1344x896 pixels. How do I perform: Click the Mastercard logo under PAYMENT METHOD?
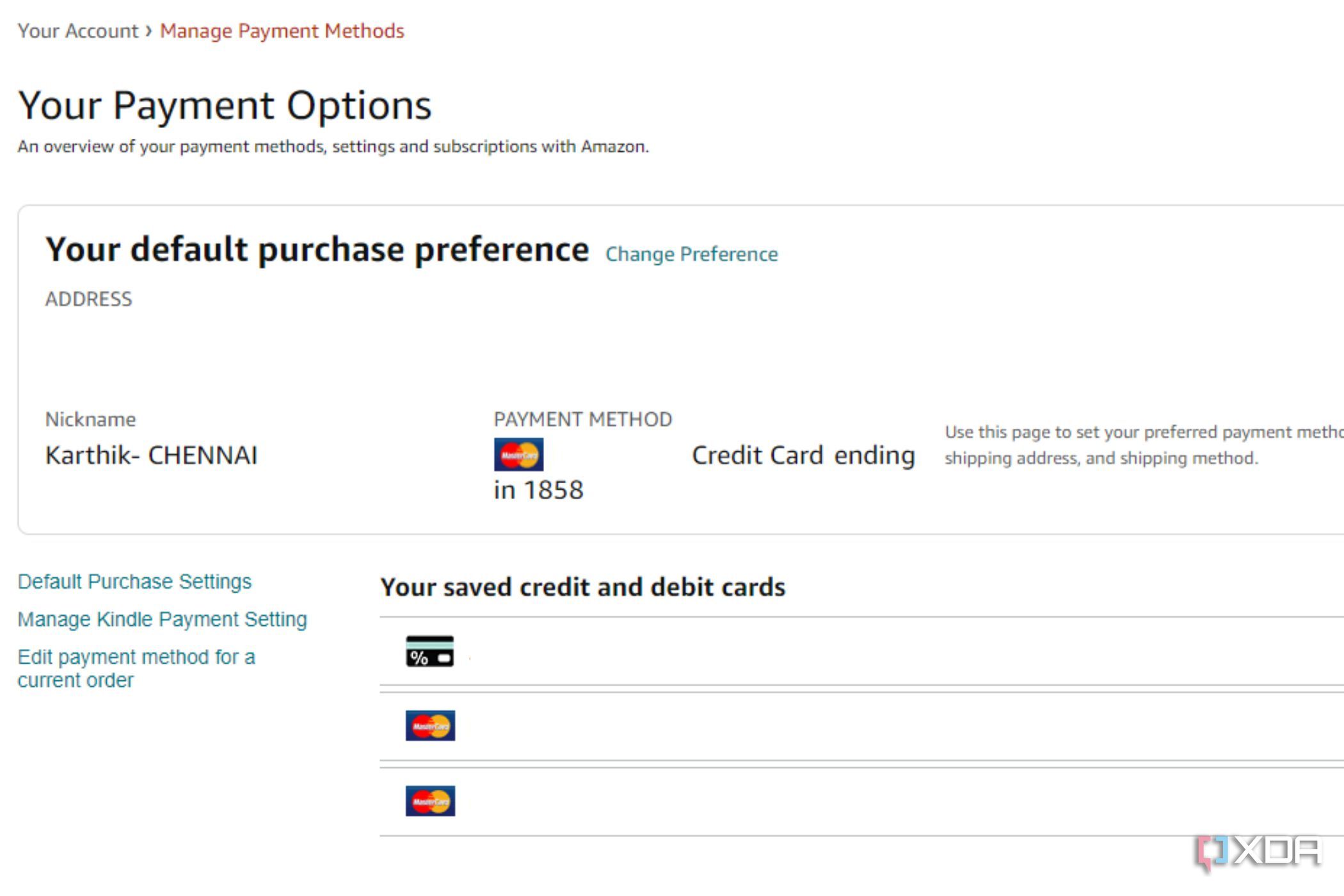[518, 454]
